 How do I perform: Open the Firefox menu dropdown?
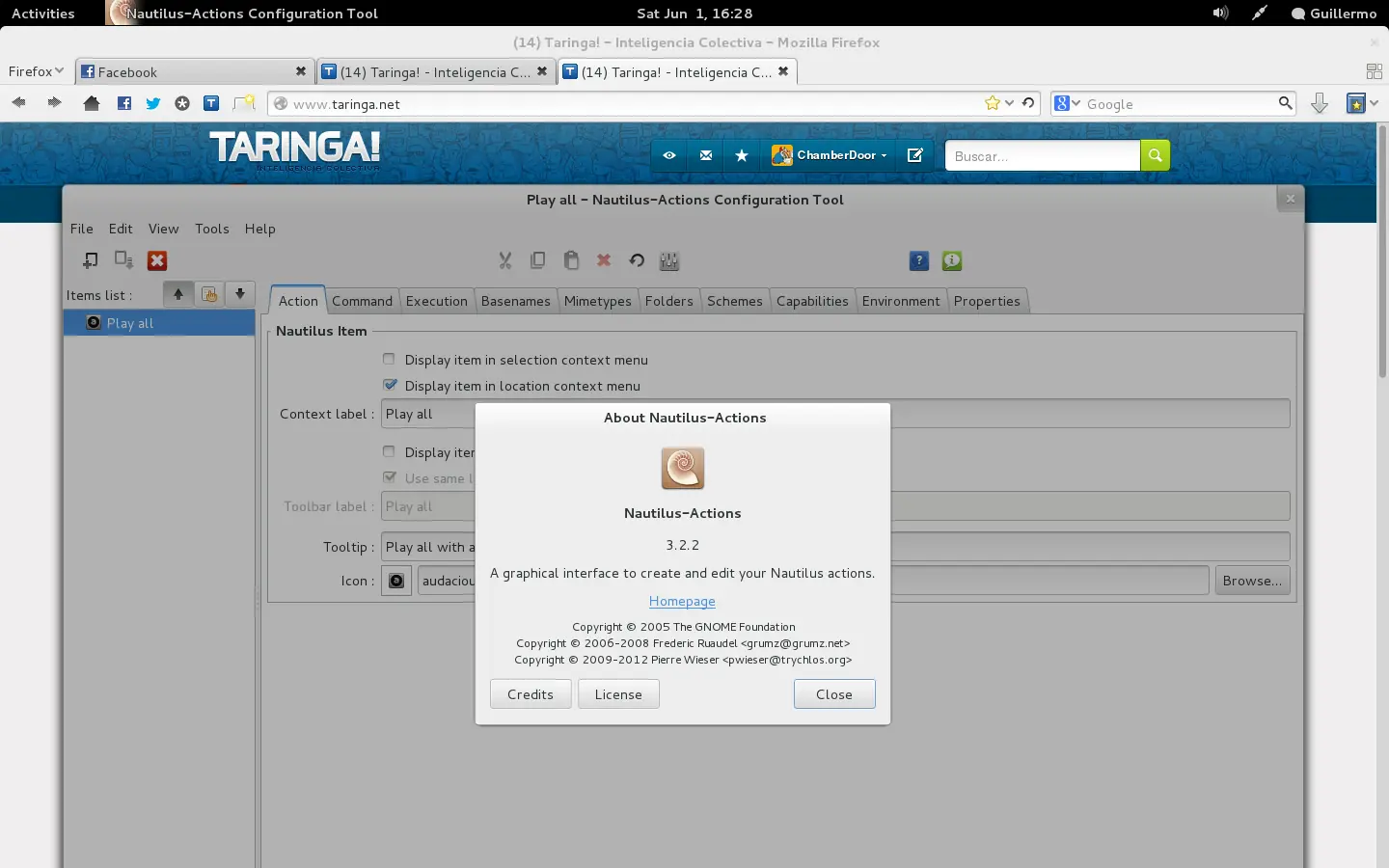click(36, 71)
